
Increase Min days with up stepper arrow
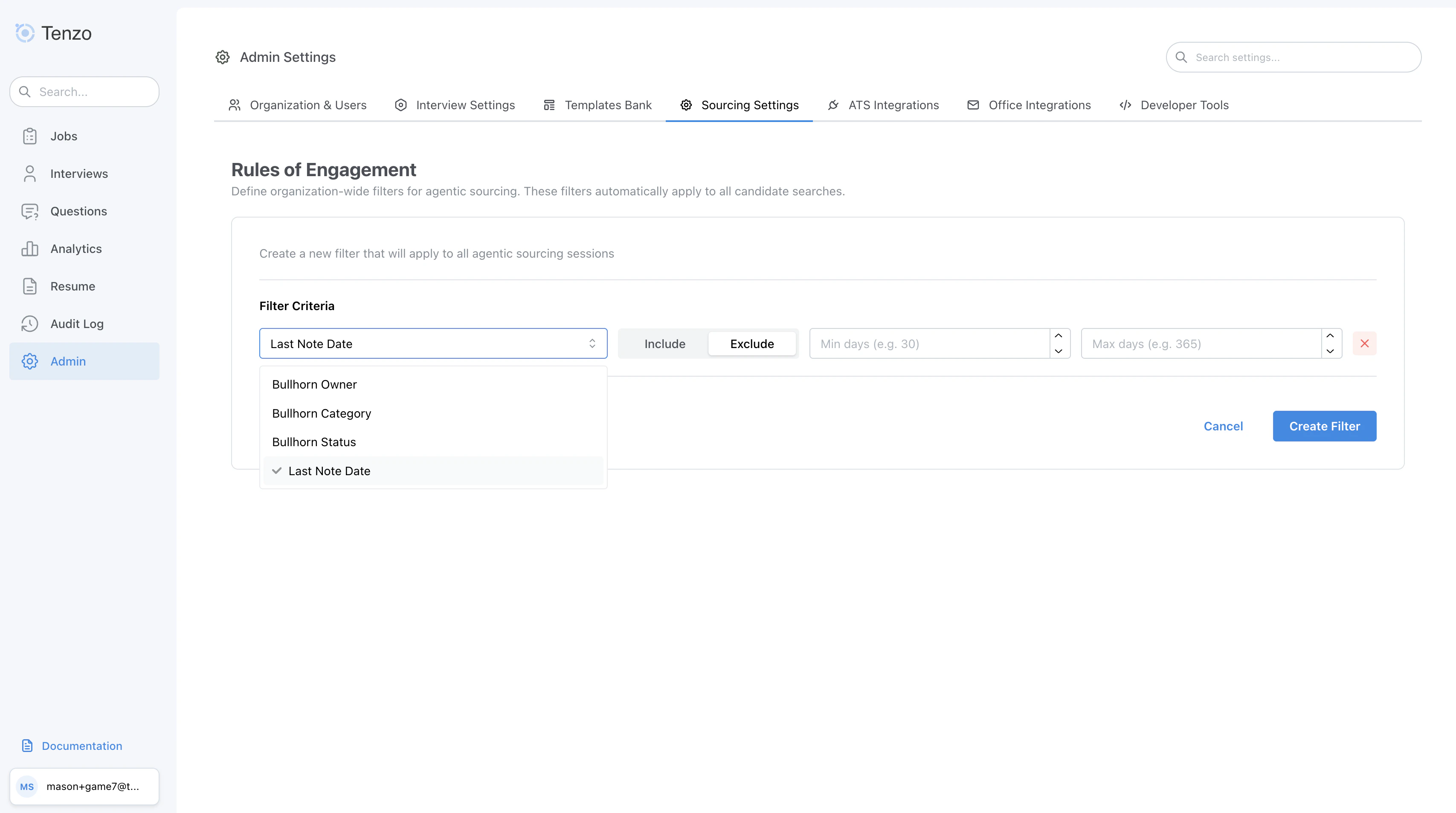[1058, 336]
